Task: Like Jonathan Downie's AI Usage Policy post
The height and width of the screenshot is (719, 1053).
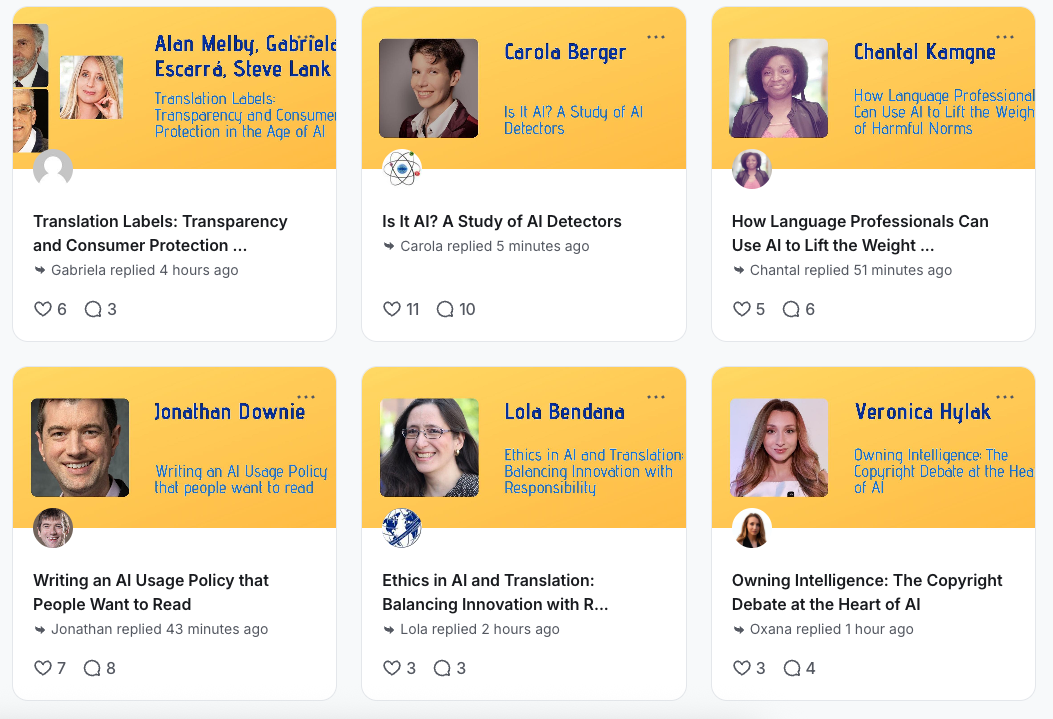Action: (x=43, y=669)
